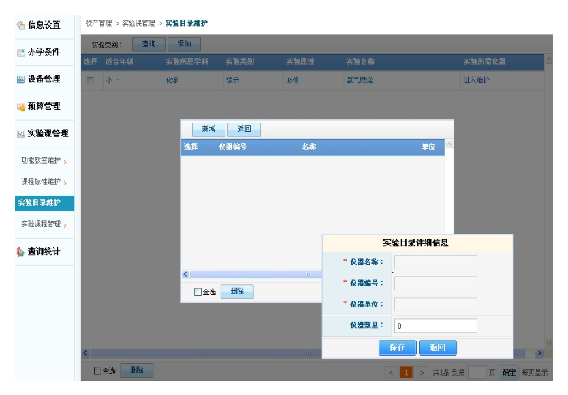Click 删除 in the background page footer
Screen dimensions: 568x395
[x=137, y=370]
